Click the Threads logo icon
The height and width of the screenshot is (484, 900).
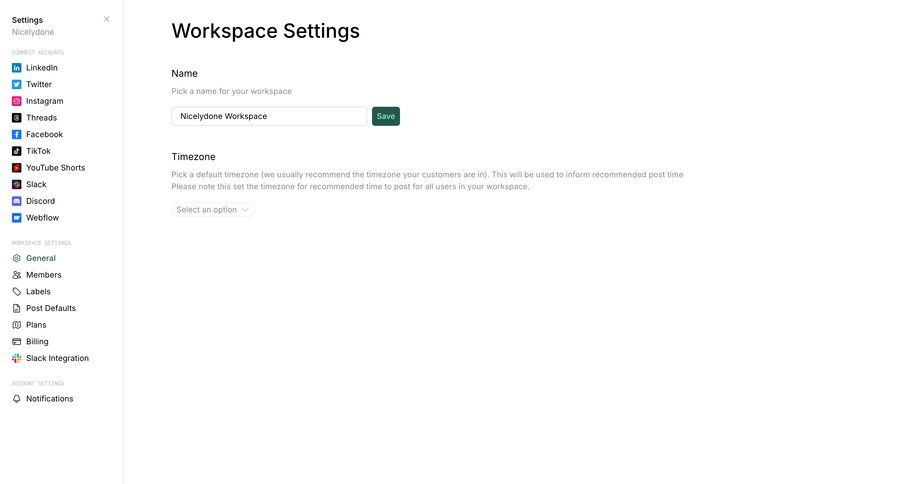(x=17, y=118)
